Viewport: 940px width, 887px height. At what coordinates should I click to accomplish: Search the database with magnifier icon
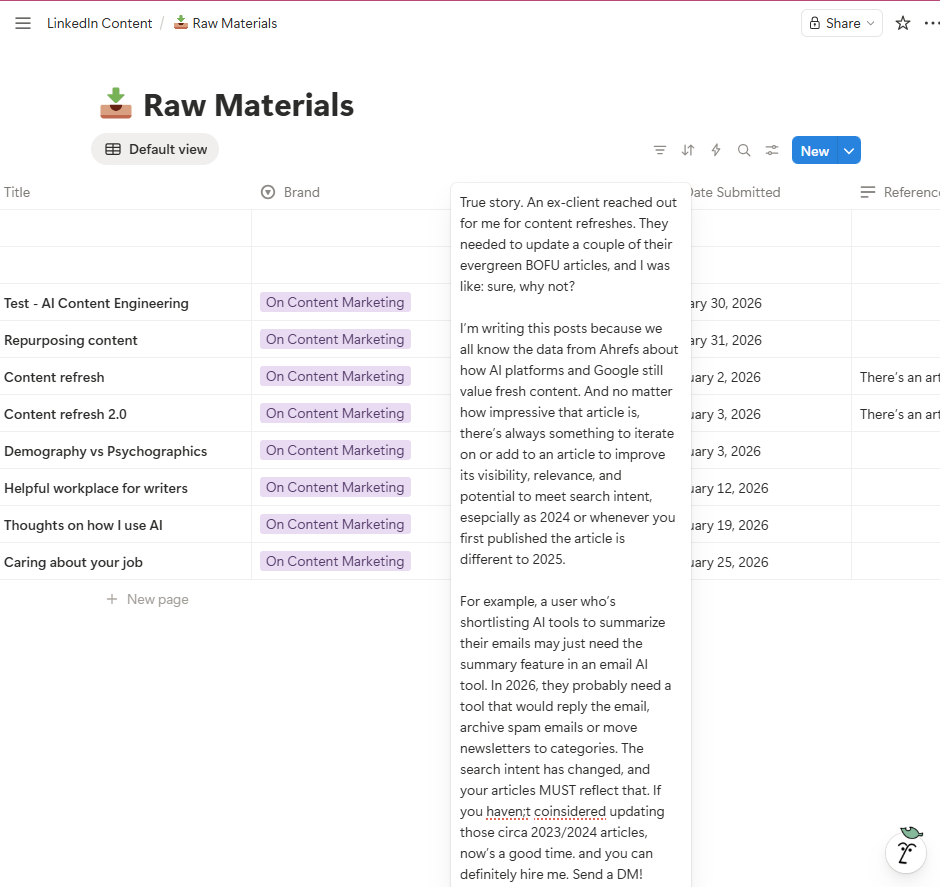click(x=744, y=150)
